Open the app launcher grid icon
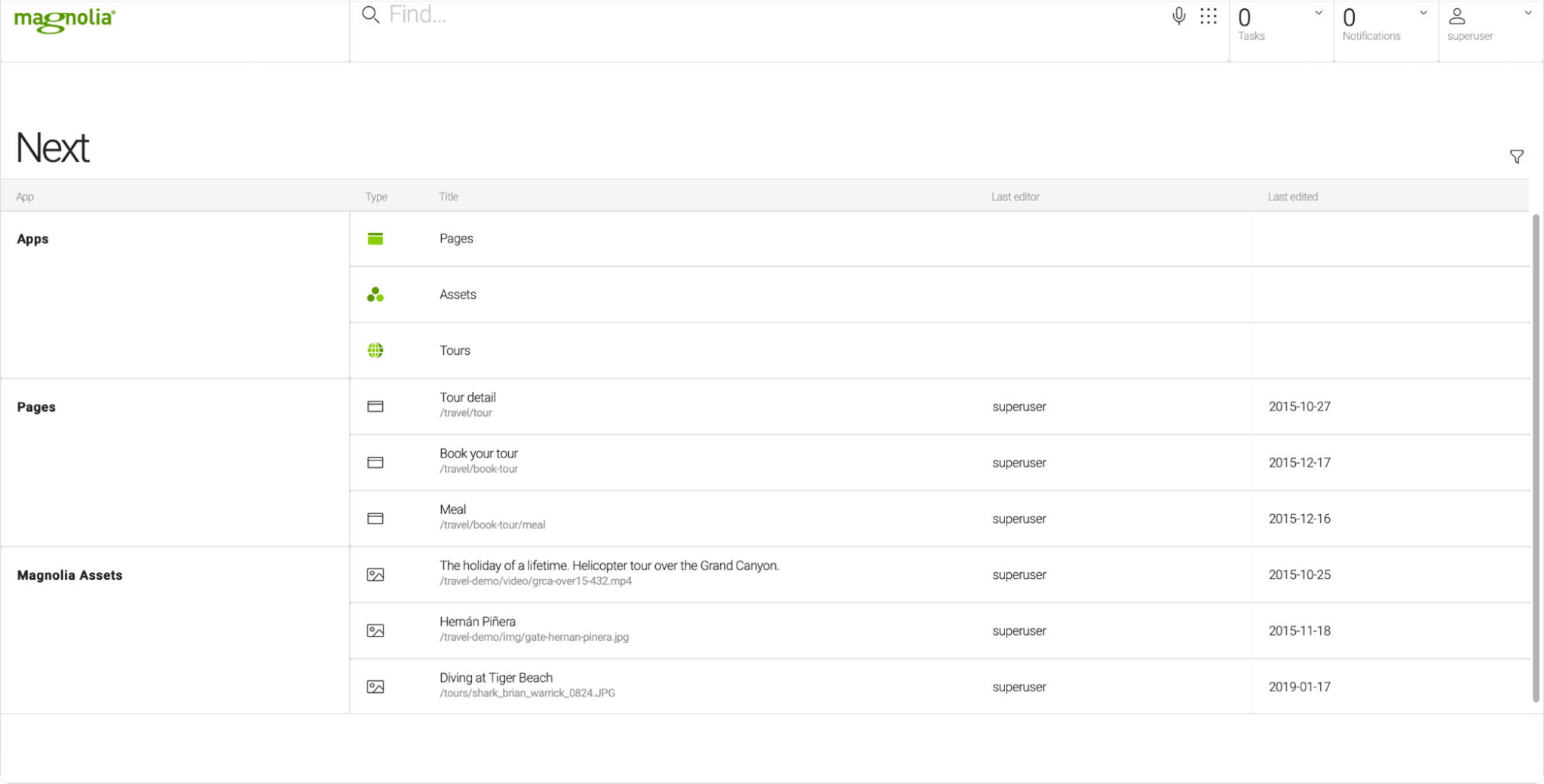Viewport: 1544px width, 784px height. pos(1209,16)
